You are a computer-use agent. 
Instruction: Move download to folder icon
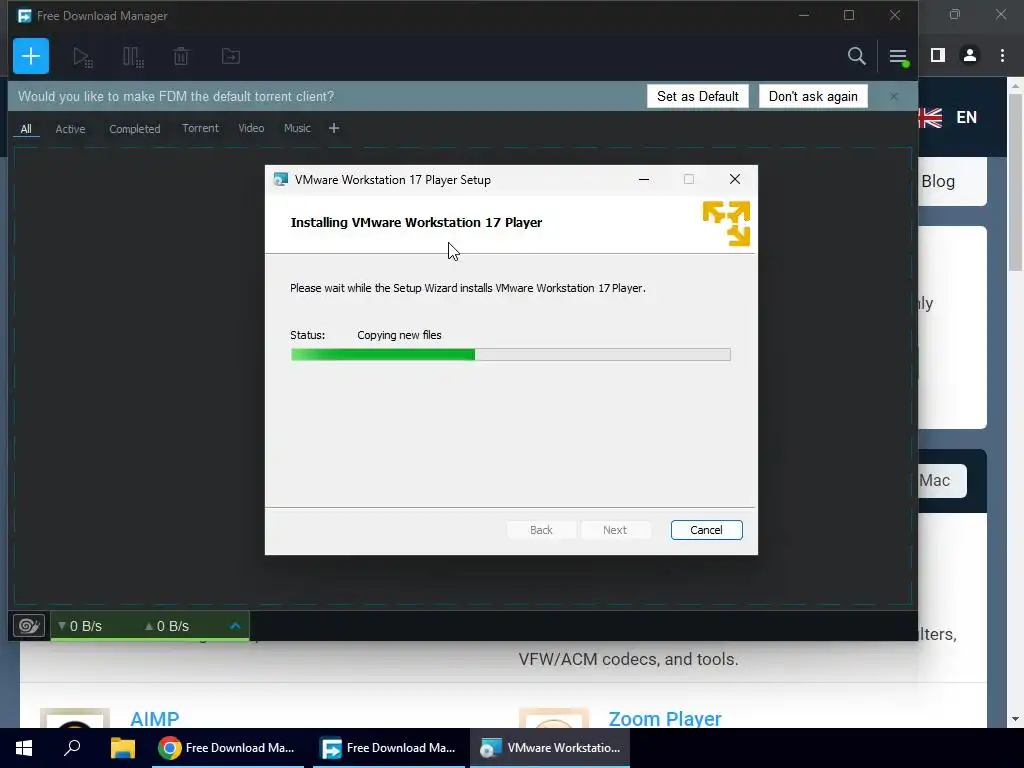231,57
